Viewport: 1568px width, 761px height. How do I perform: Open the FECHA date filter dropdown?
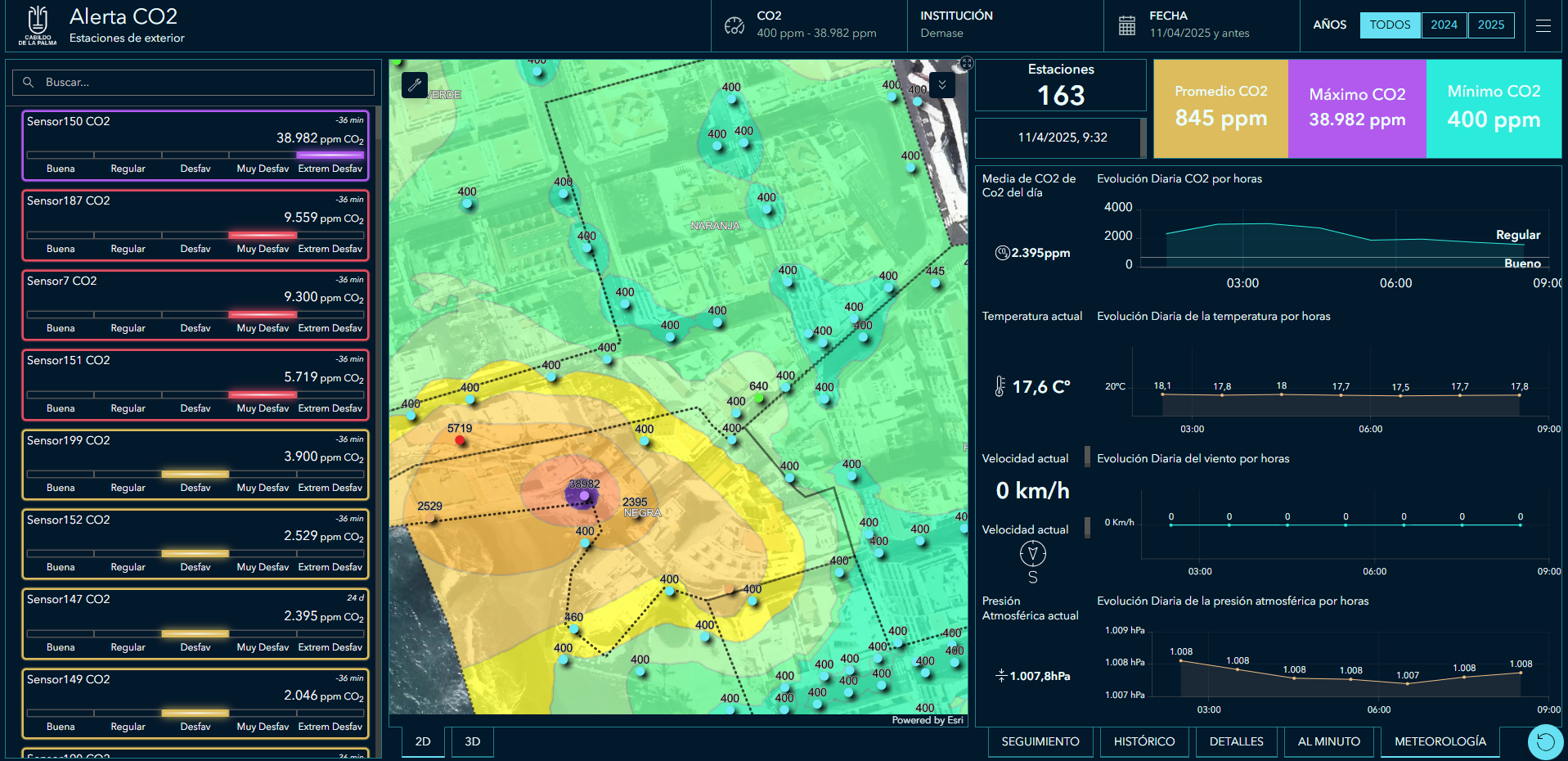[1202, 25]
